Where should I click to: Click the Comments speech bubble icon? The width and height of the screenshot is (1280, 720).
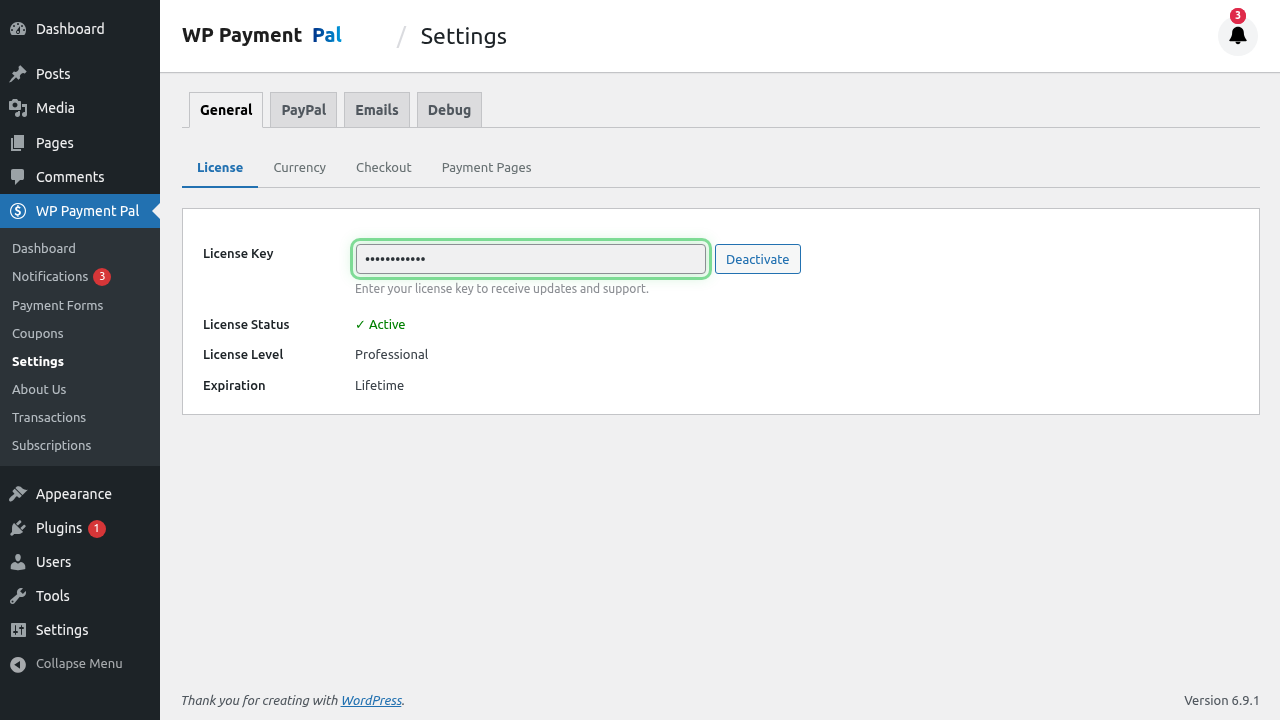coord(18,177)
